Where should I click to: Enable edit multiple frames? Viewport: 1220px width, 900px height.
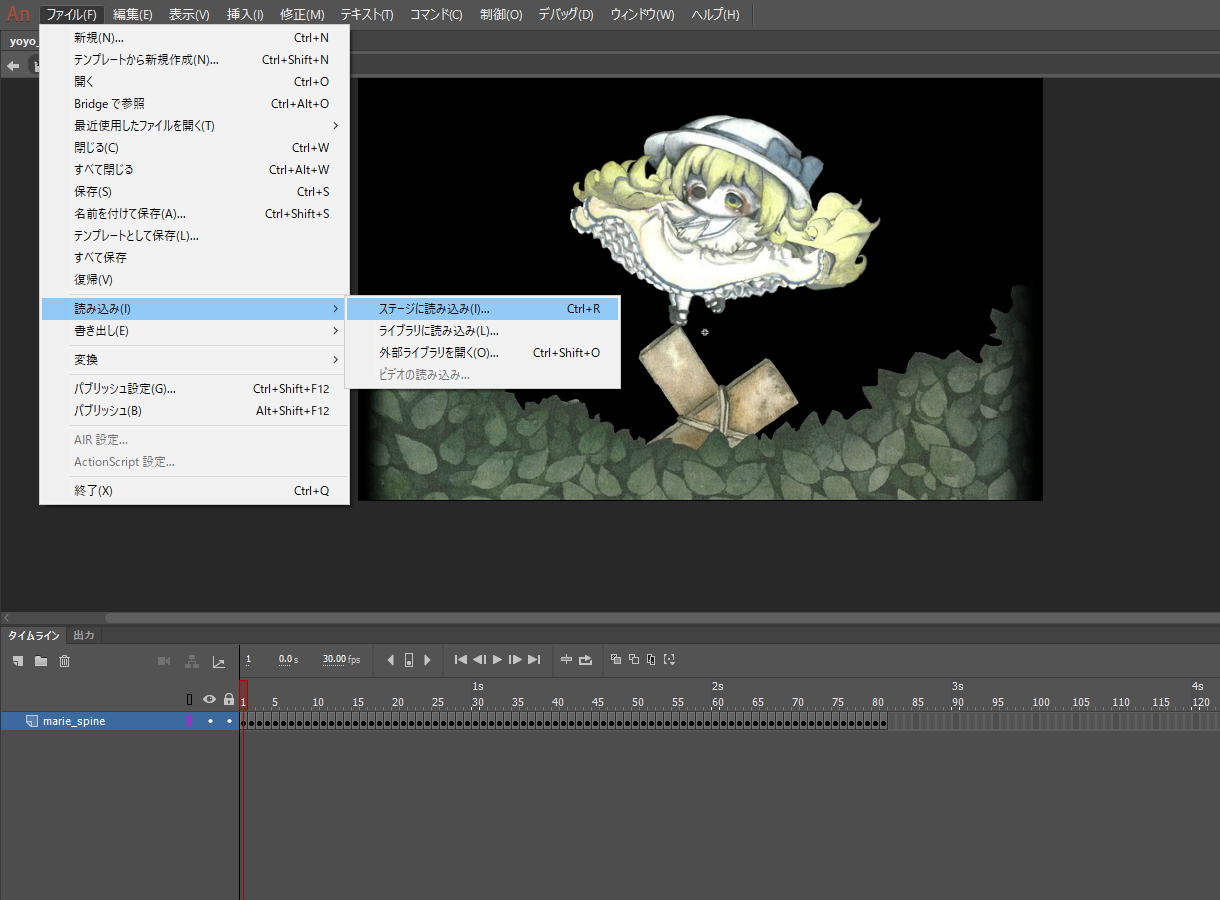tap(652, 660)
